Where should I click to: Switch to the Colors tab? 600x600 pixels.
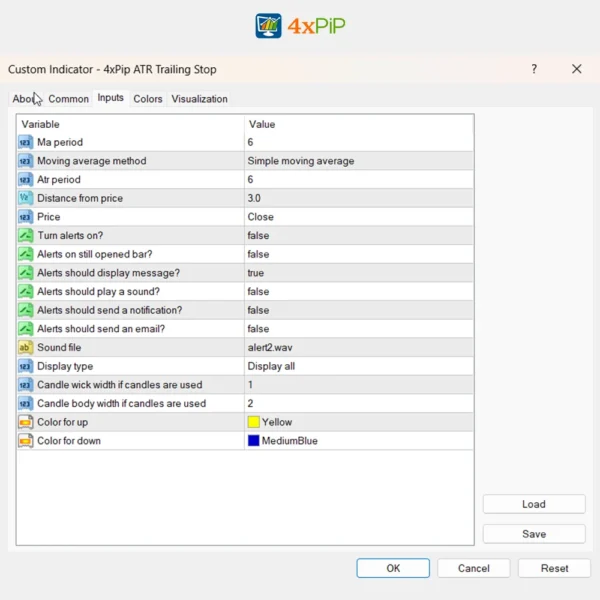click(x=148, y=99)
